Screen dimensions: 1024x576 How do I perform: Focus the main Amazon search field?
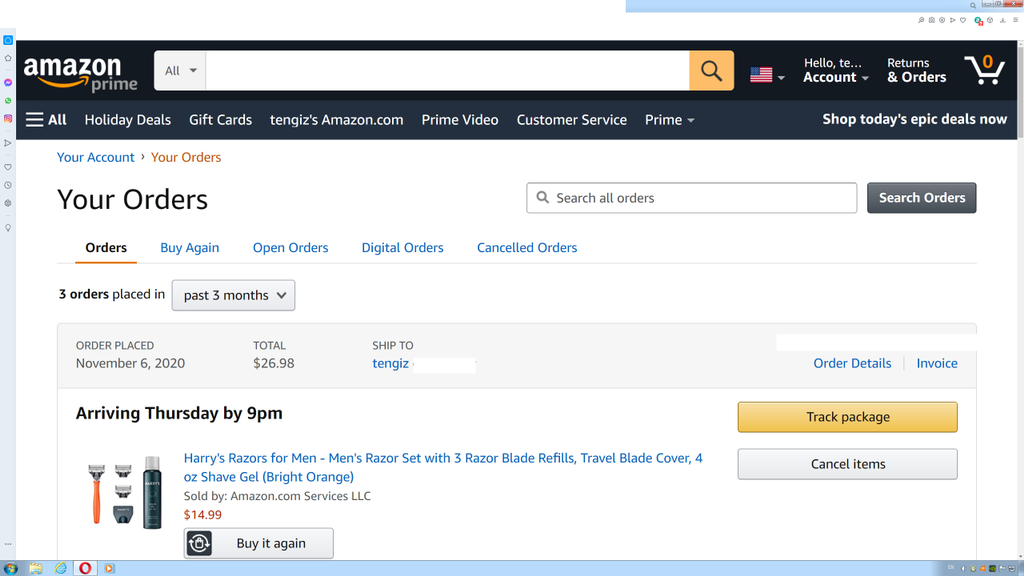[x=447, y=71]
